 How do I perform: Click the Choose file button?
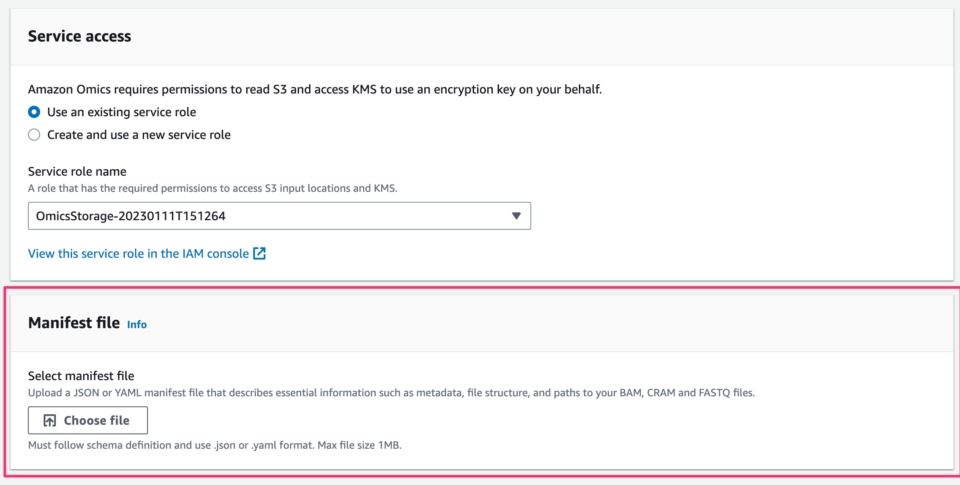click(88, 420)
